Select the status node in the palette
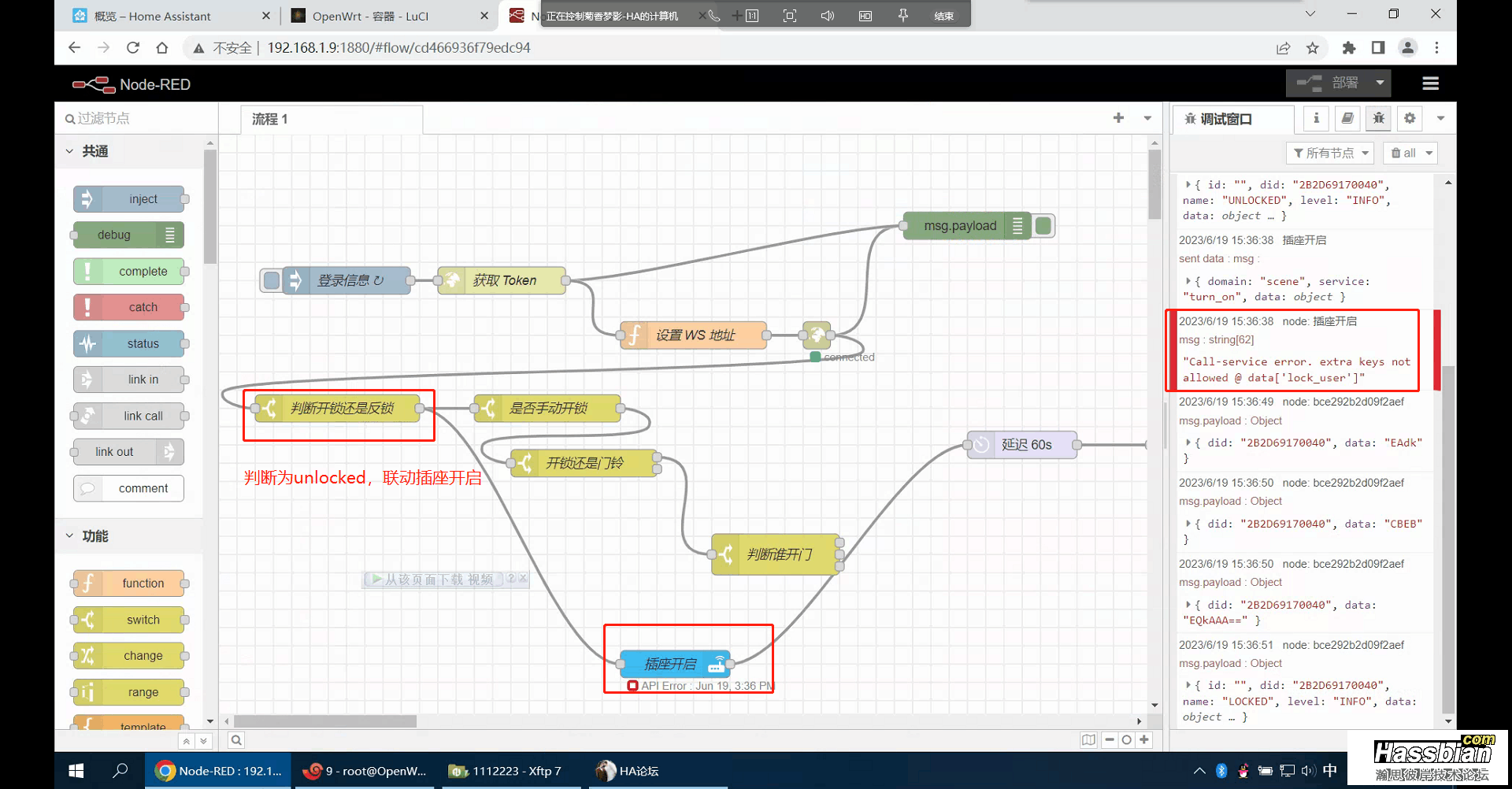 click(129, 343)
